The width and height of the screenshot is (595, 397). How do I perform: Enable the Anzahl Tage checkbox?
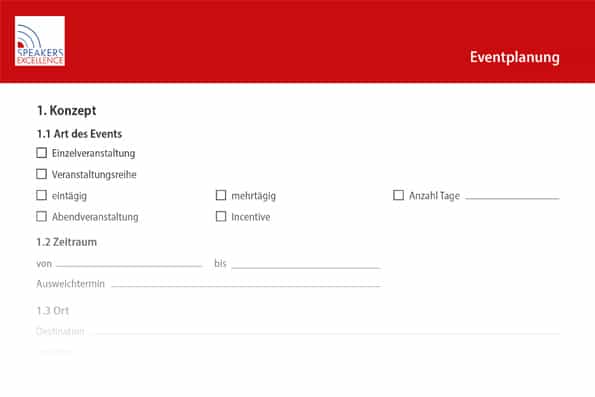(x=398, y=195)
